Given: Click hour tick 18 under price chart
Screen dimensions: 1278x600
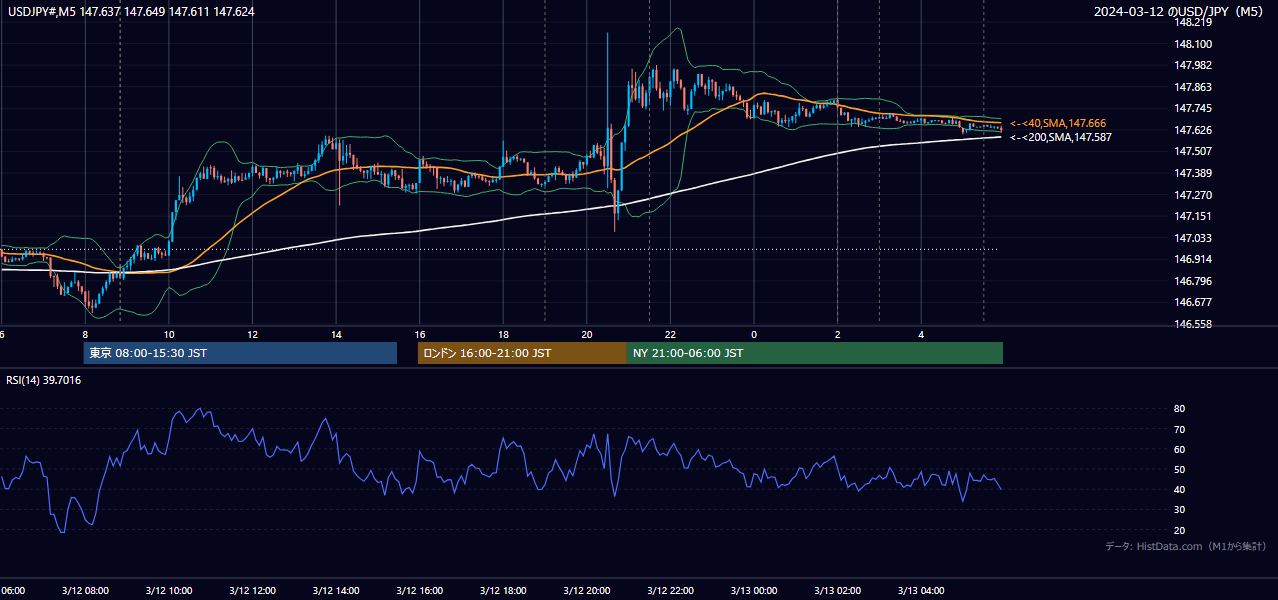Looking at the screenshot, I should (x=504, y=335).
